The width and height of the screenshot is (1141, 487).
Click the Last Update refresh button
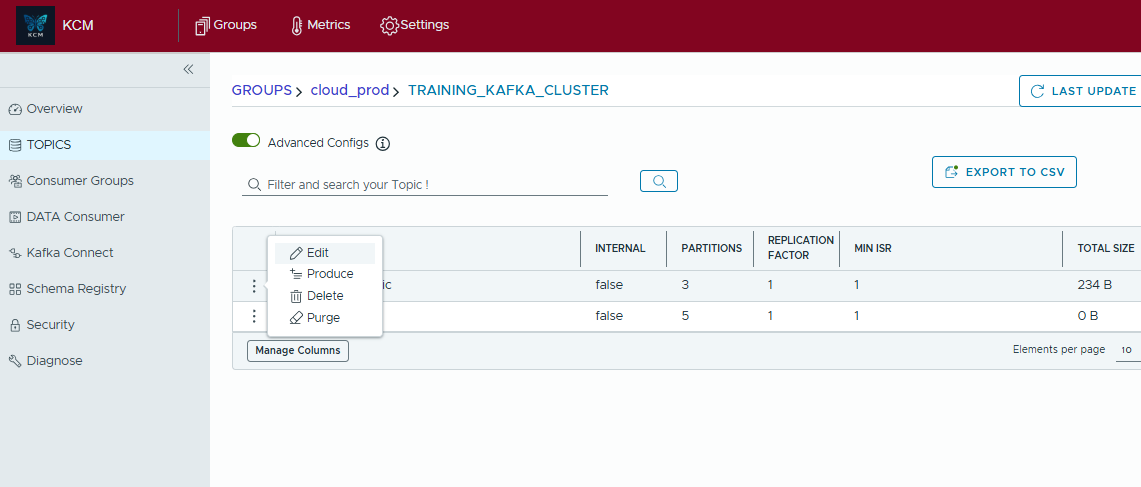click(x=1081, y=91)
